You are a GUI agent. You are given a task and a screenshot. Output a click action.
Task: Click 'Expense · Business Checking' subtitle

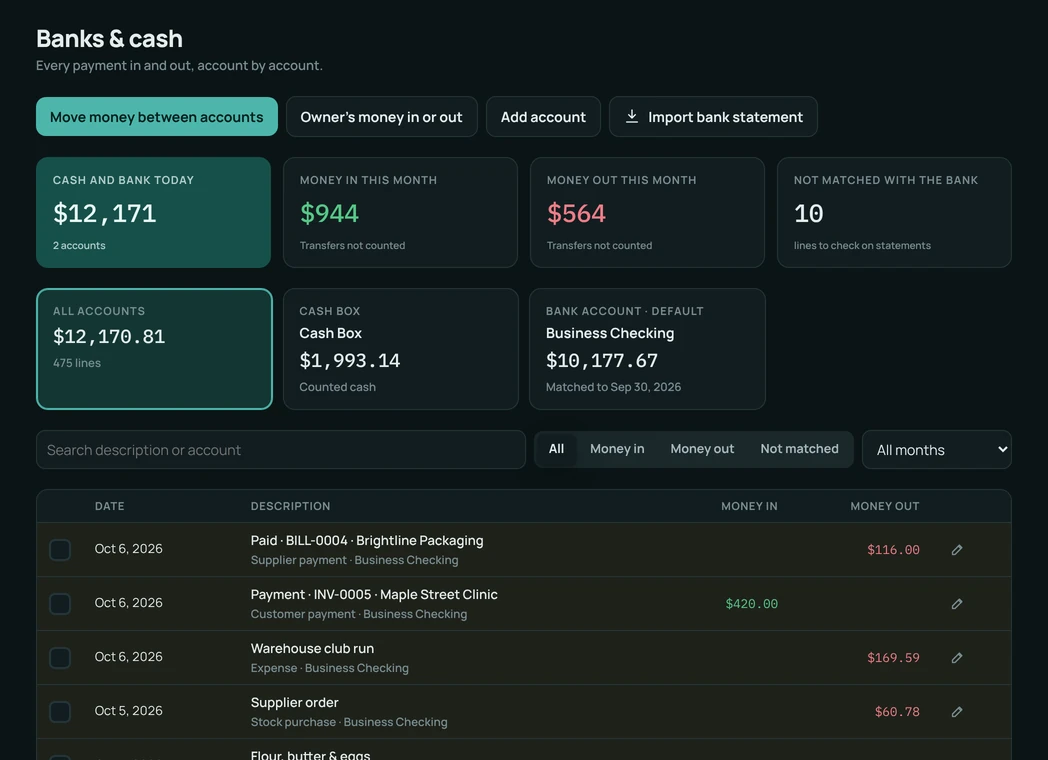tap(330, 668)
